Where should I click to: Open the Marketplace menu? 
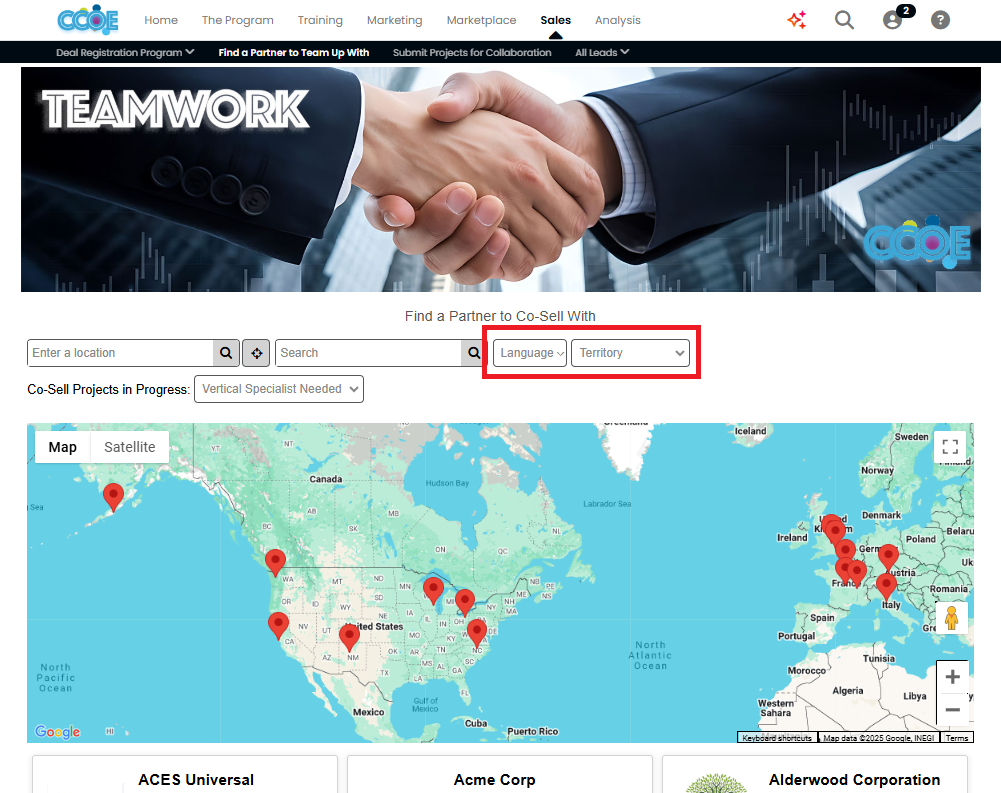coord(481,20)
